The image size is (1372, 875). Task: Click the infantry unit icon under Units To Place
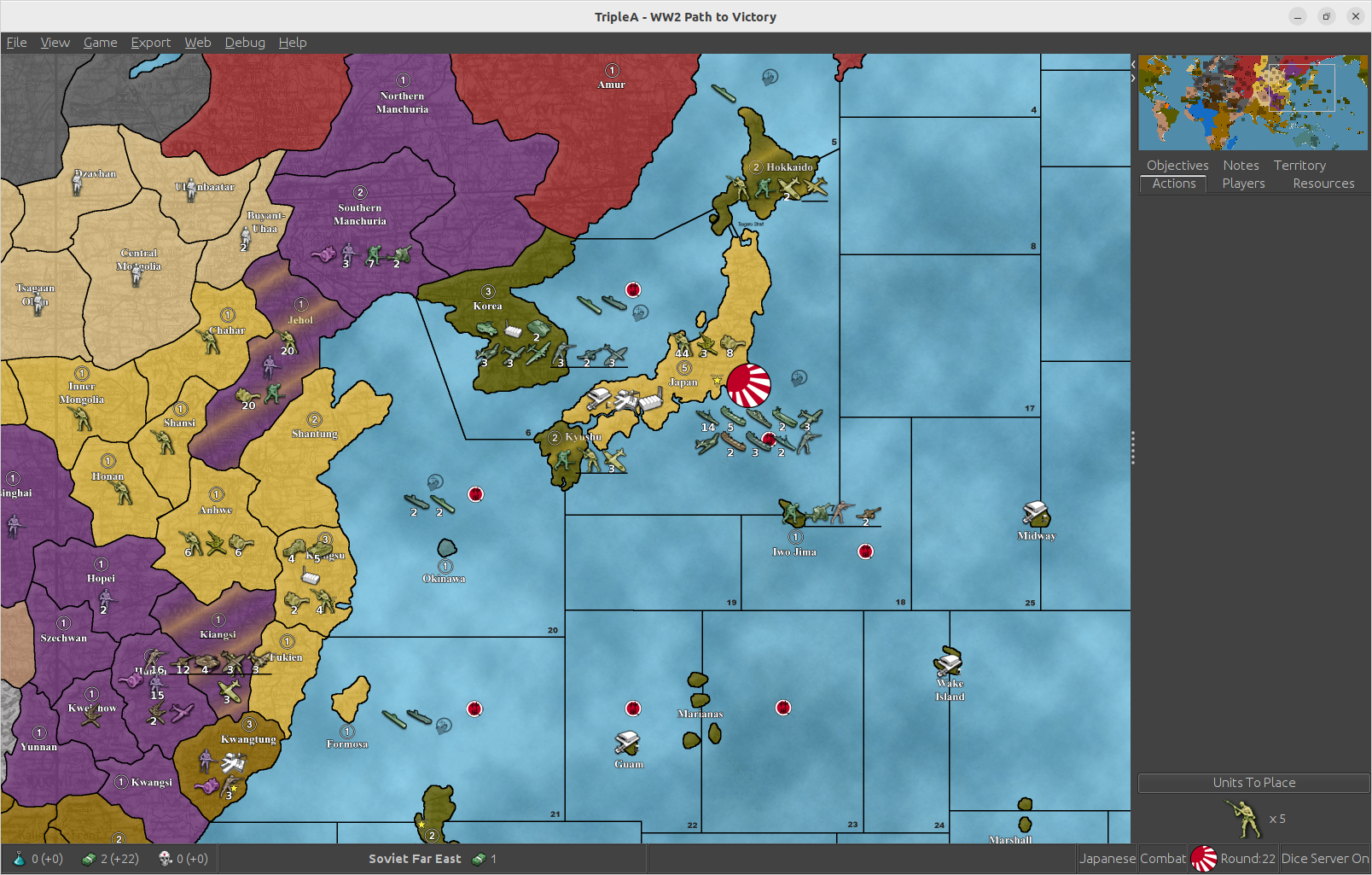(1243, 819)
